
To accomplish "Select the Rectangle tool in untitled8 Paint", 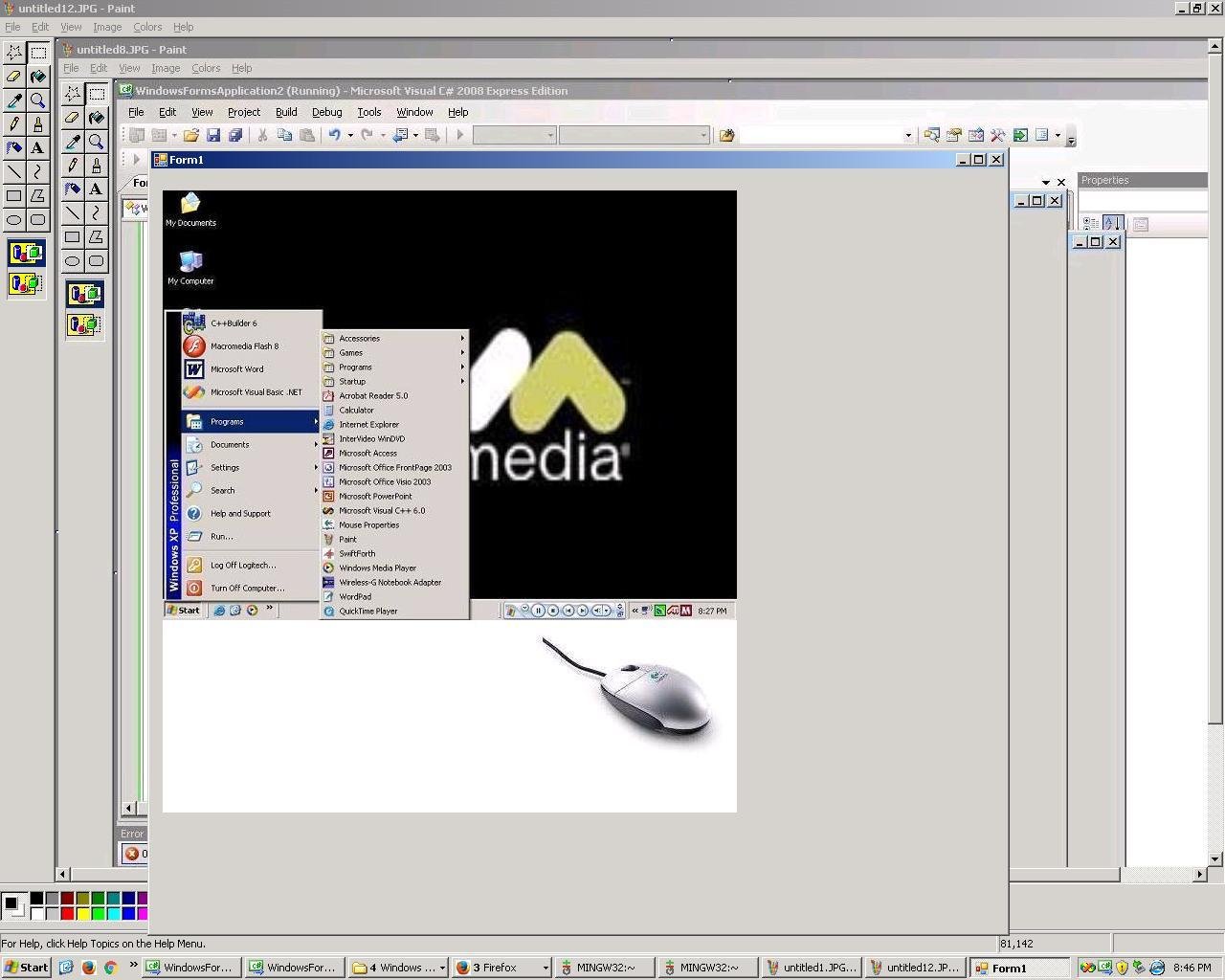I will coord(73,237).
